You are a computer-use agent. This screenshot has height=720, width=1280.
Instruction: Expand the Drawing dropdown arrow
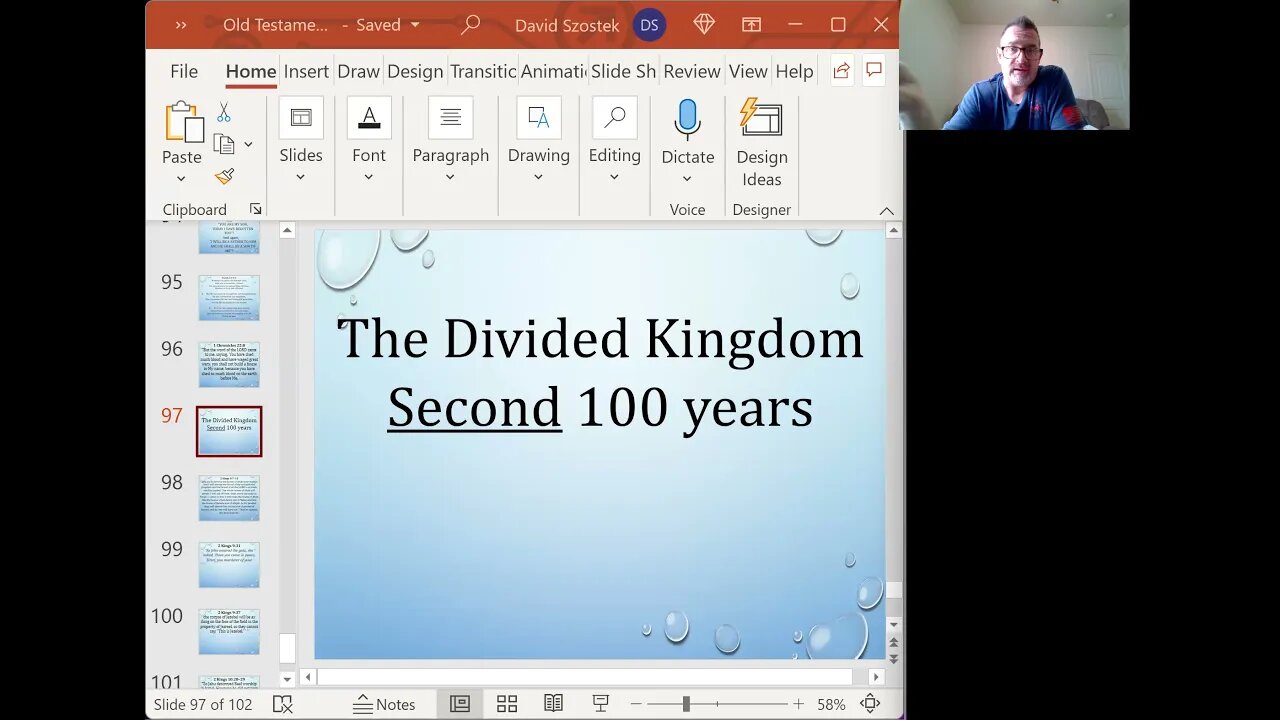point(538,178)
